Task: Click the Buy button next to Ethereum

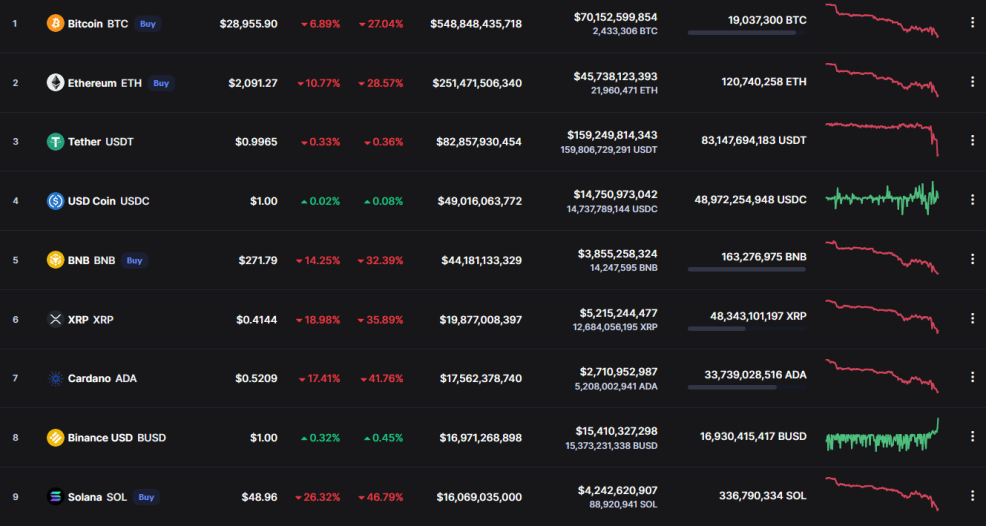Action: point(161,83)
